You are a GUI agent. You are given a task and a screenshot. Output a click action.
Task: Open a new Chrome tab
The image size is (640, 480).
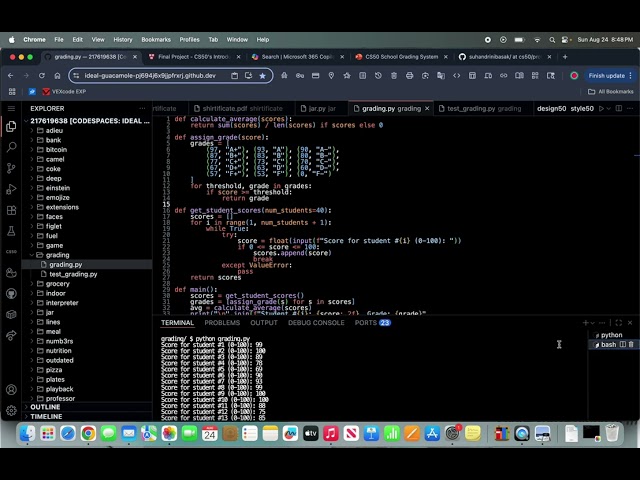[x=565, y=57]
